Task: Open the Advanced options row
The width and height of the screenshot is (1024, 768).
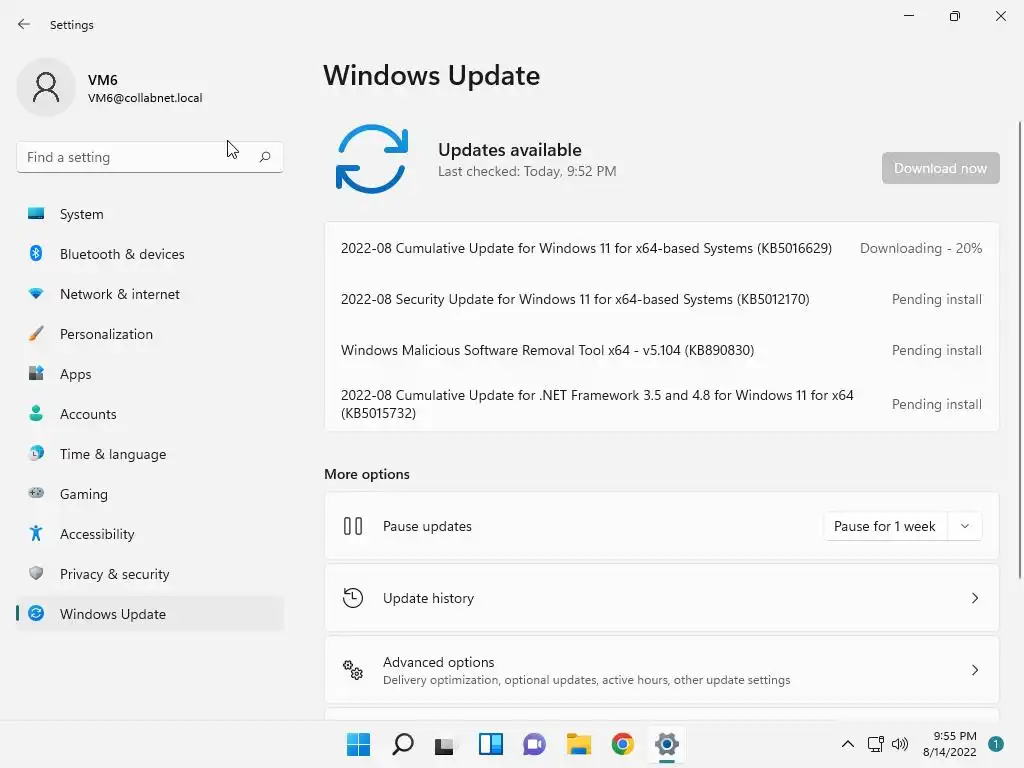Action: point(662,669)
